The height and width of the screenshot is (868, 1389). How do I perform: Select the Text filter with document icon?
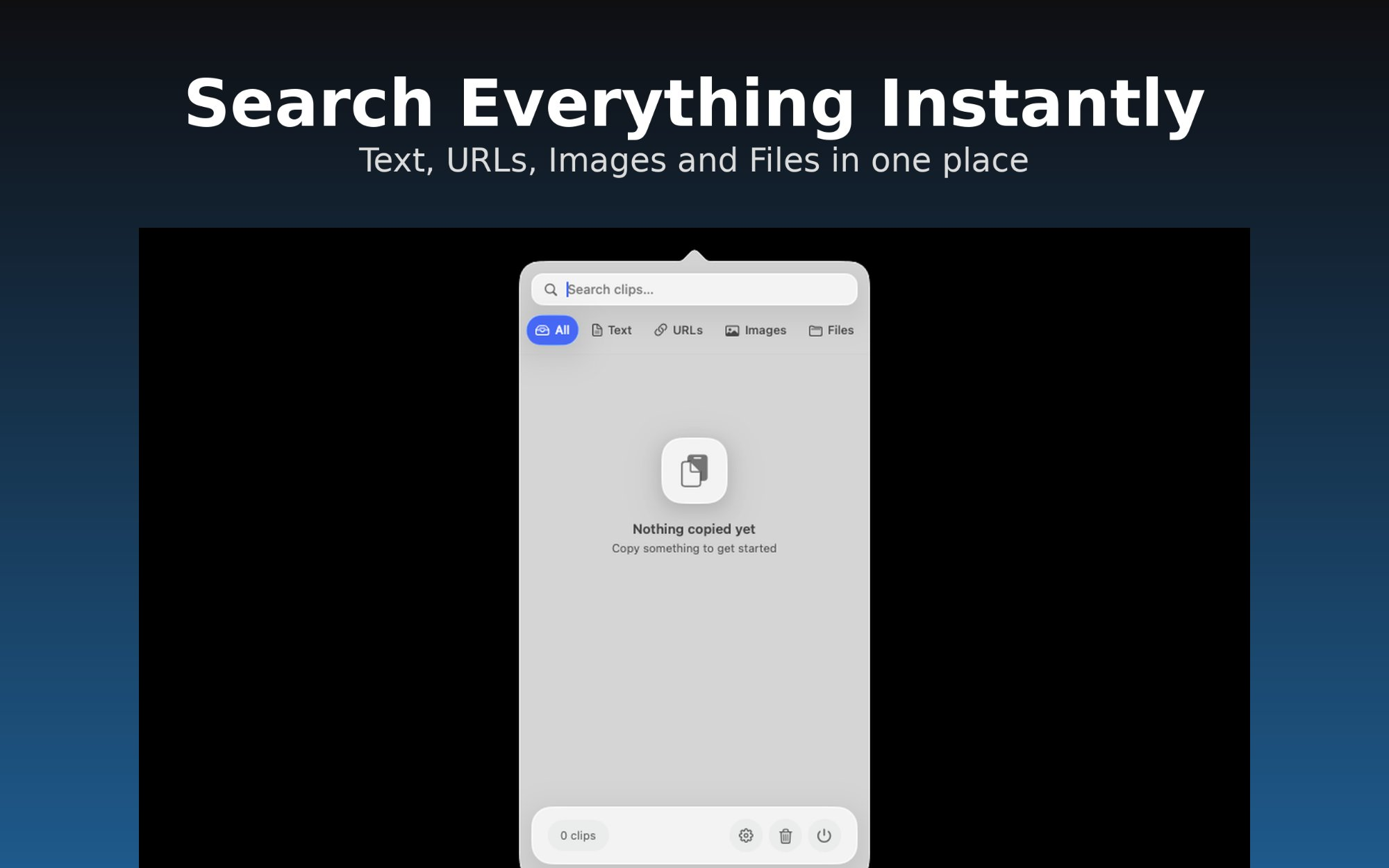611,330
